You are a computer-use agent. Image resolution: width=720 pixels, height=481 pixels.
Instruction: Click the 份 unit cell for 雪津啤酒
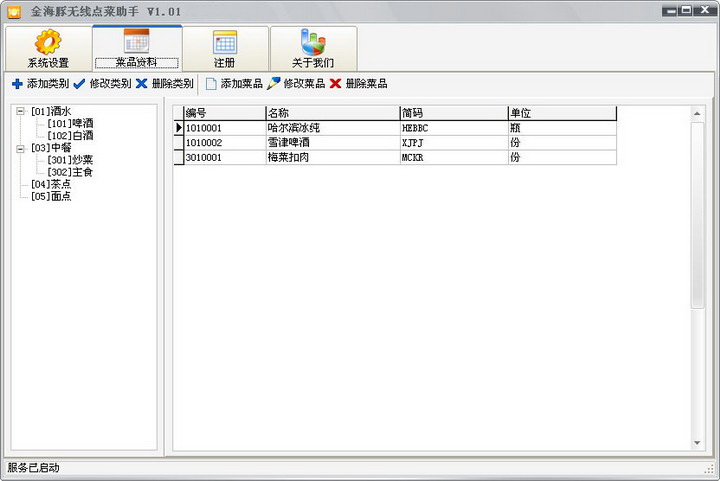point(562,143)
